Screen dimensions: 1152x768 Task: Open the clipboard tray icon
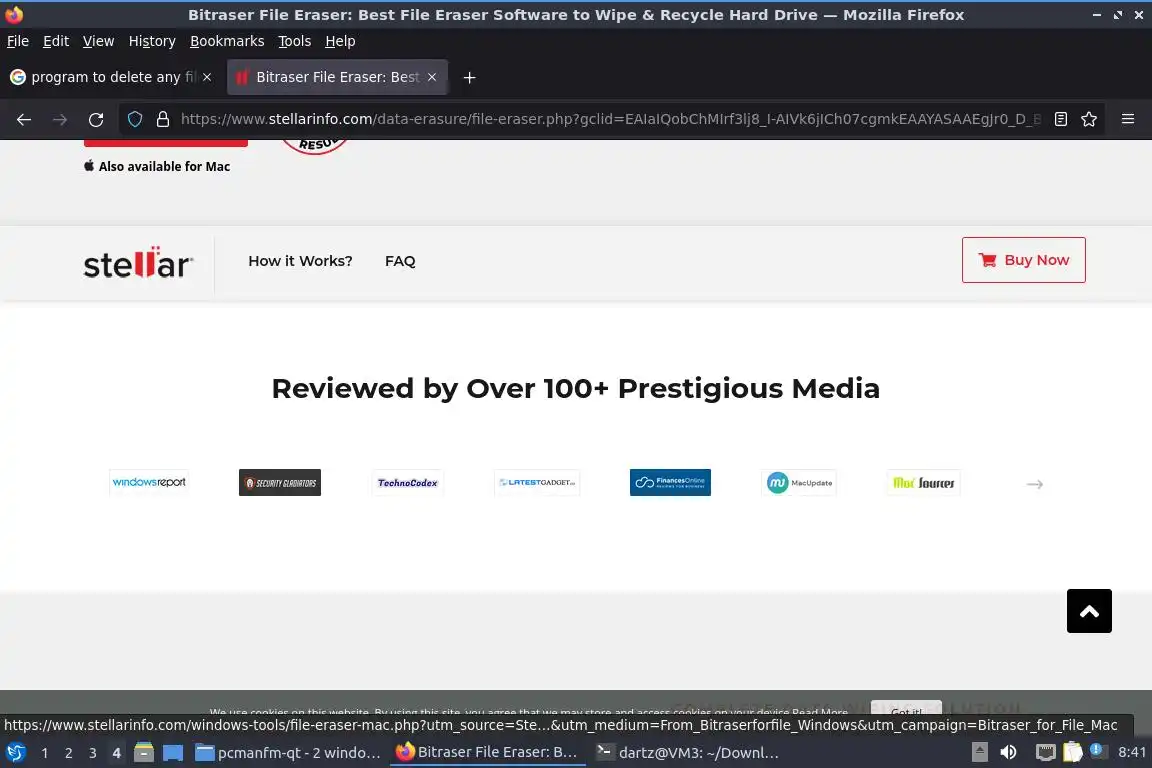click(x=1073, y=752)
